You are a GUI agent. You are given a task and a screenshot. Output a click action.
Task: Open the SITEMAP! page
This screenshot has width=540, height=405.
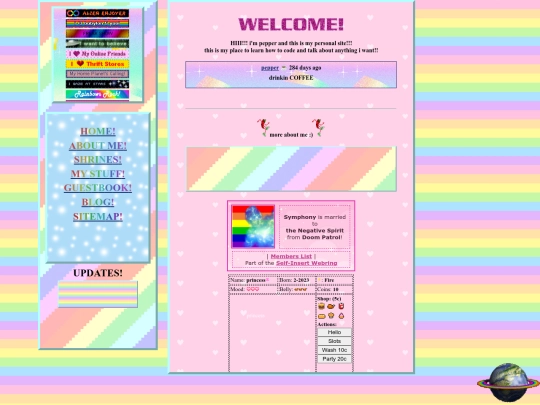pos(98,217)
